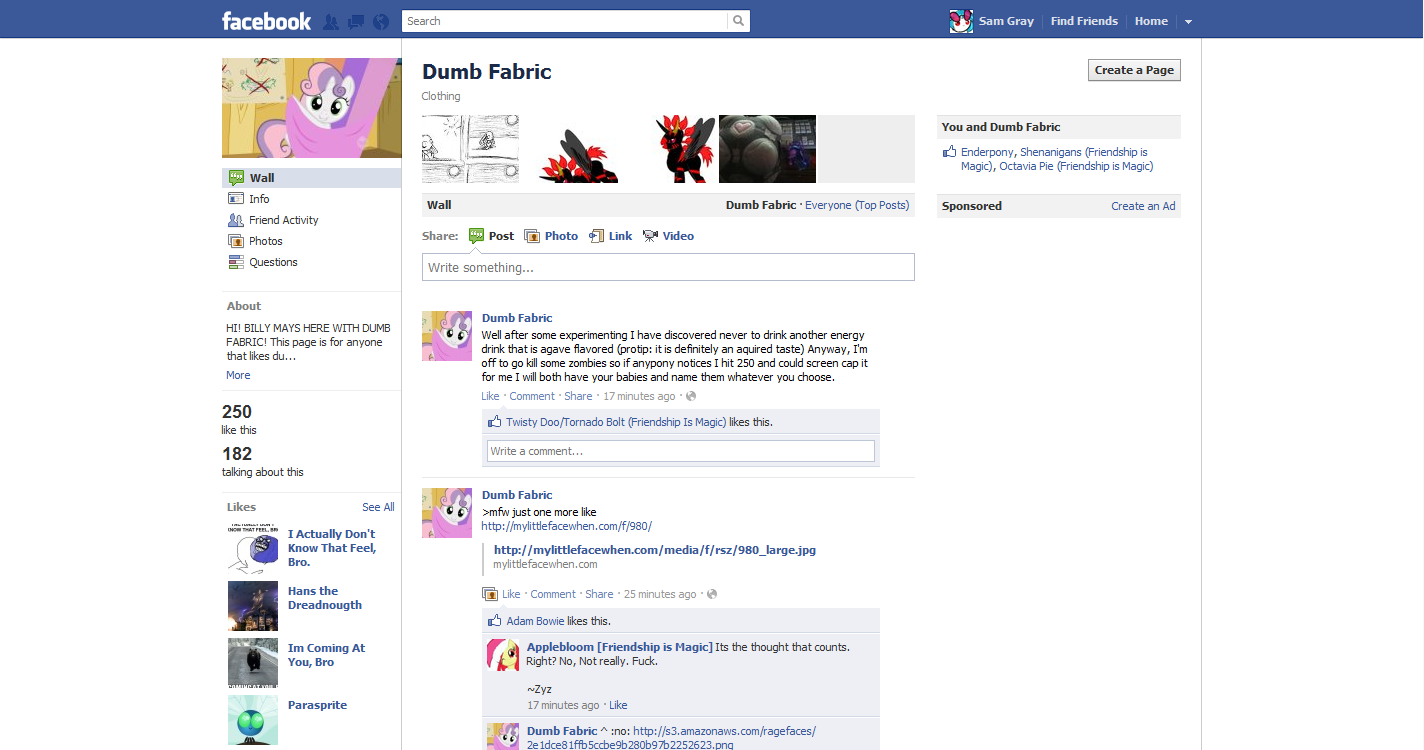Open Dumb Fabric page profile picture

point(311,108)
